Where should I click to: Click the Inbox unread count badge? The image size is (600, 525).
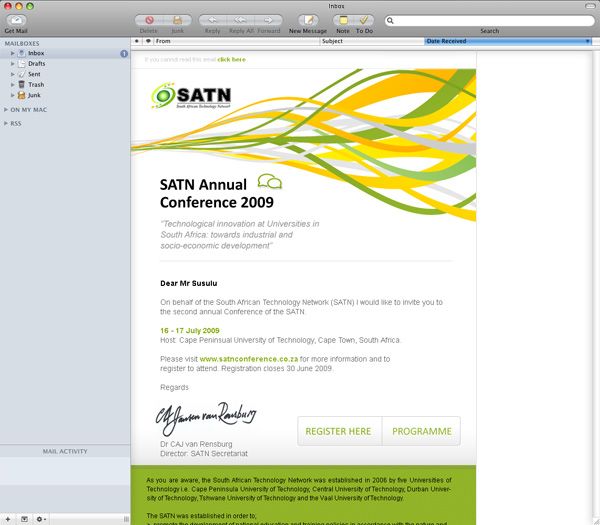click(124, 54)
